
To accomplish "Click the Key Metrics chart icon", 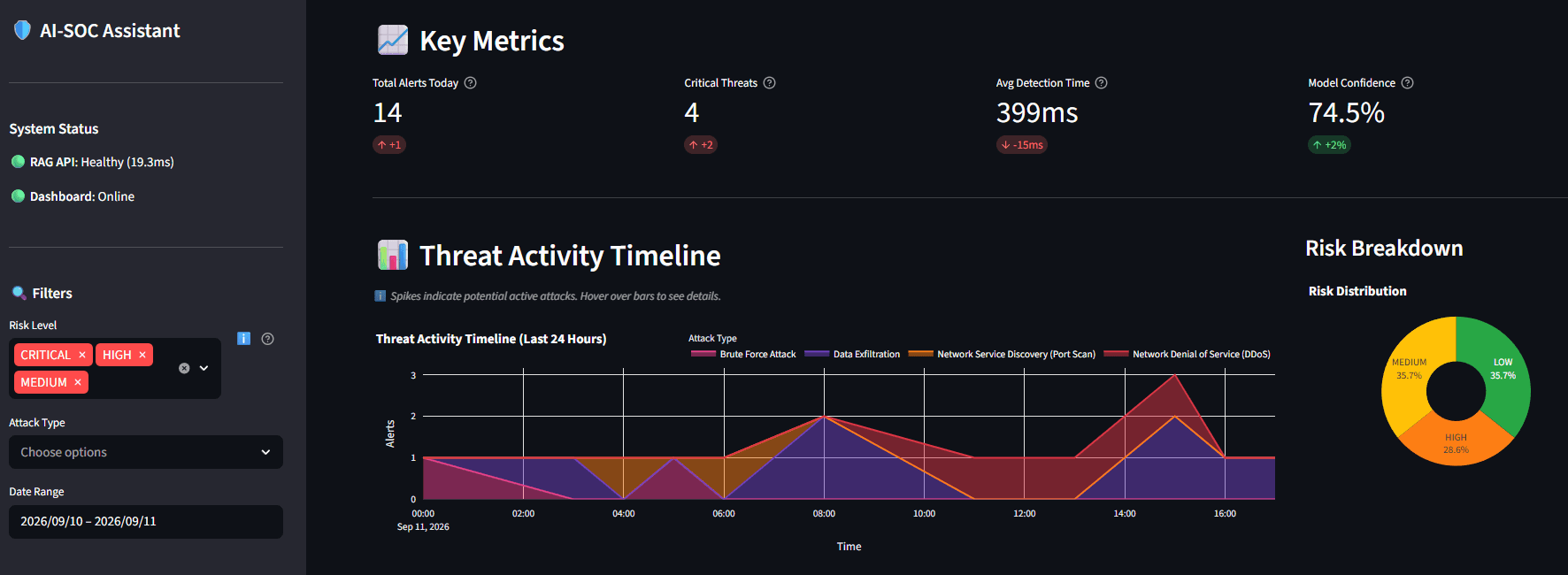I will pos(393,40).
